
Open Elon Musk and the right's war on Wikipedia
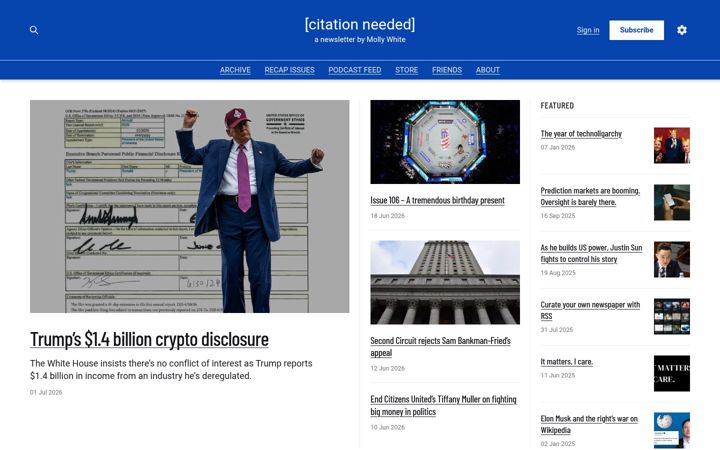point(589,424)
